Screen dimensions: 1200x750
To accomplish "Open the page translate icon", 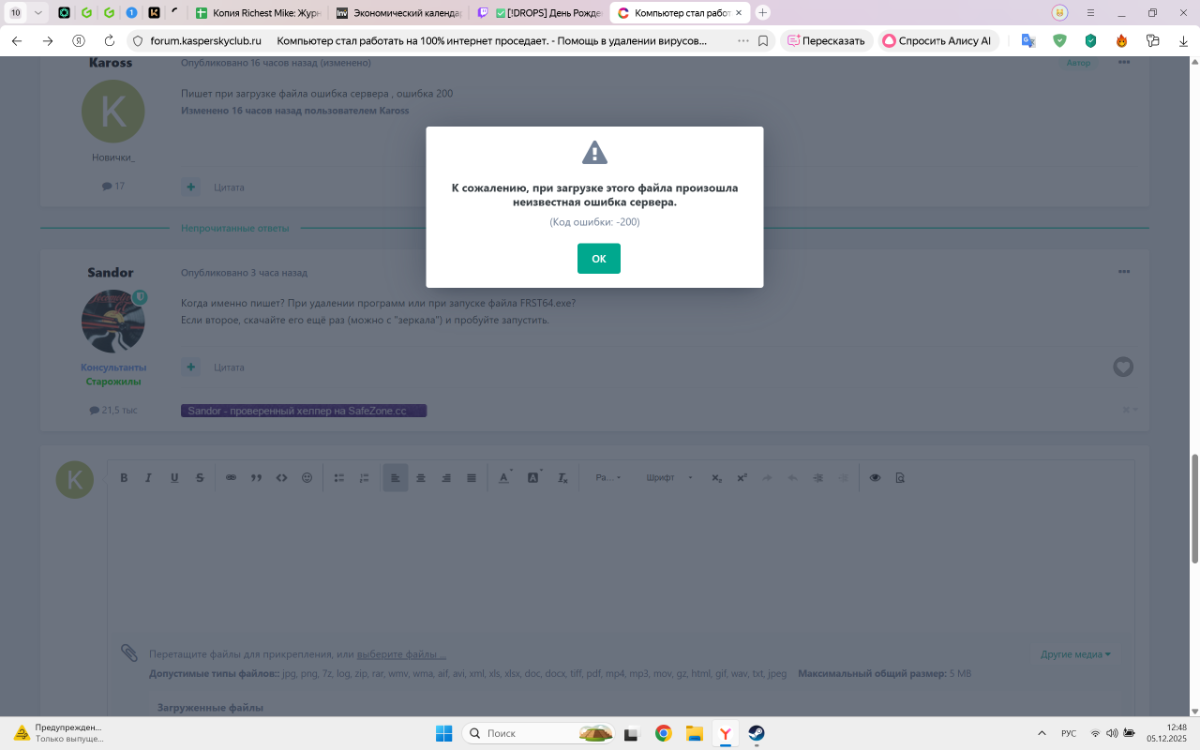I will 1028,41.
